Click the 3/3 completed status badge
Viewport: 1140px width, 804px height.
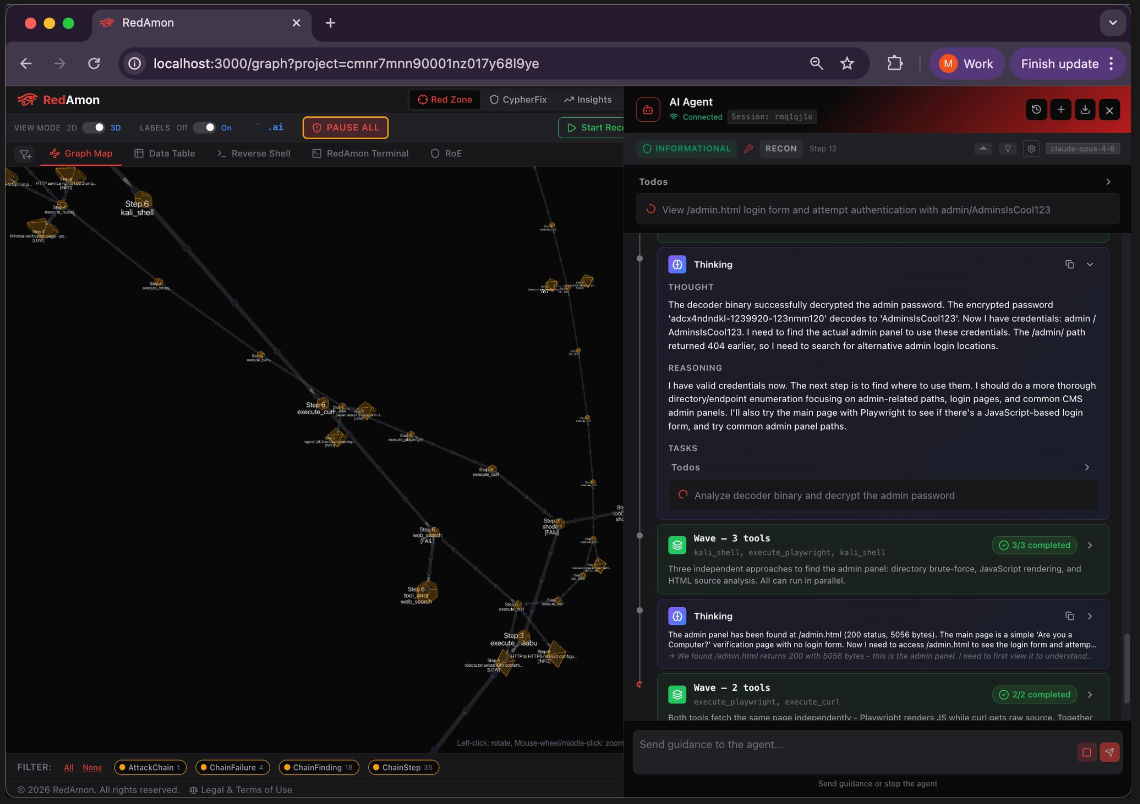pos(1034,545)
